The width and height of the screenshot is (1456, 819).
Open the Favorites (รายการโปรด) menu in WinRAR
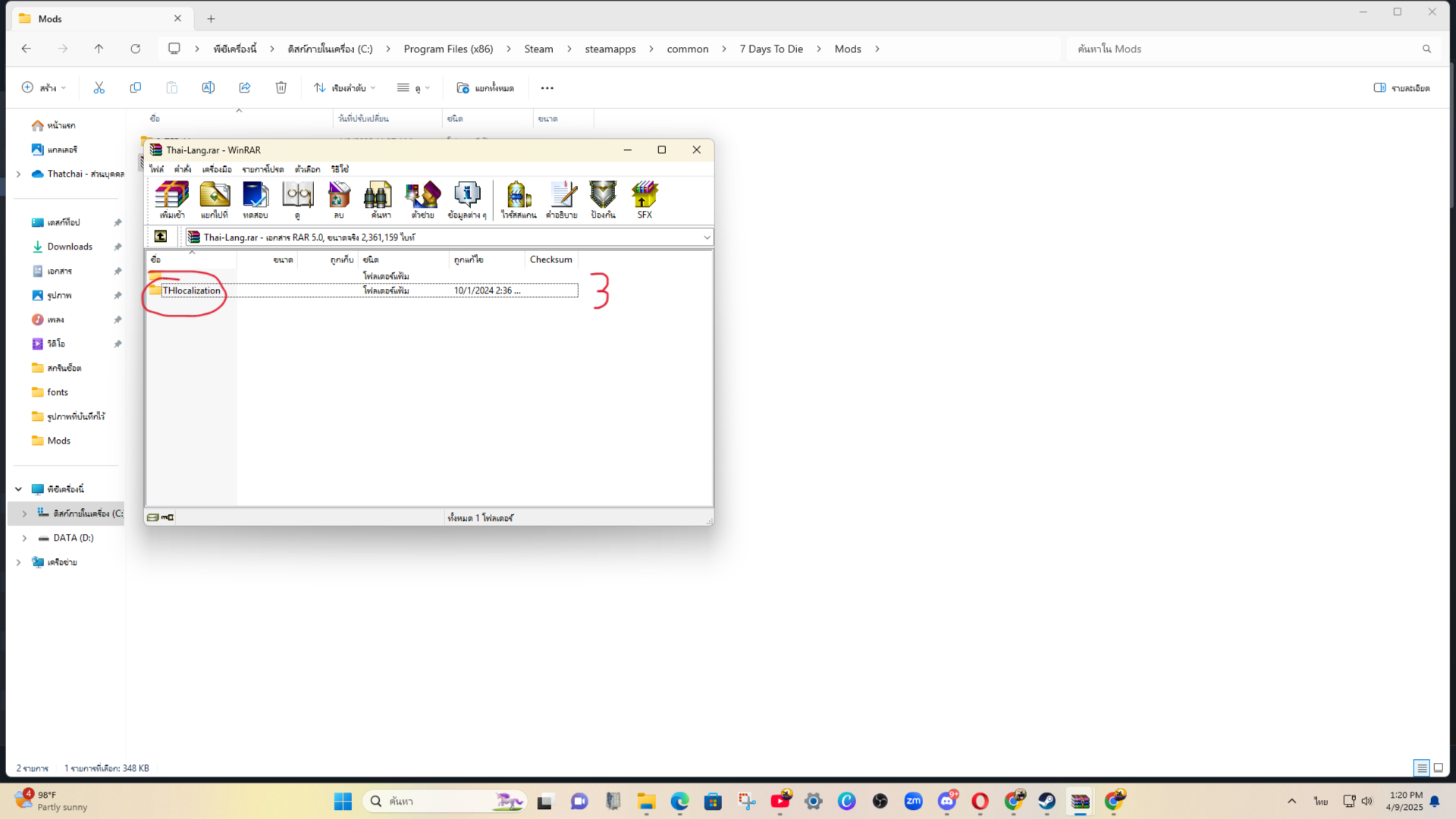(x=262, y=169)
